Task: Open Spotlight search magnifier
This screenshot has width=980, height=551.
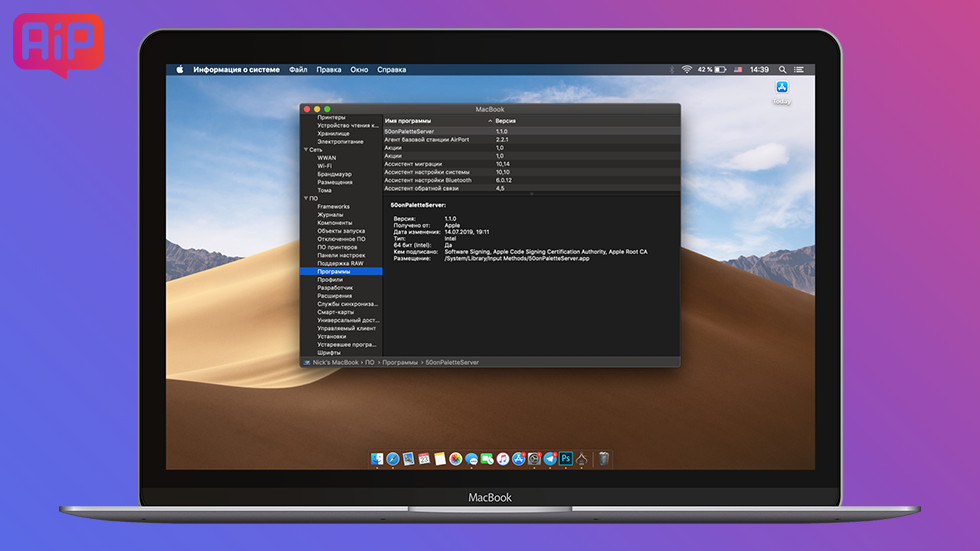Action: click(782, 69)
